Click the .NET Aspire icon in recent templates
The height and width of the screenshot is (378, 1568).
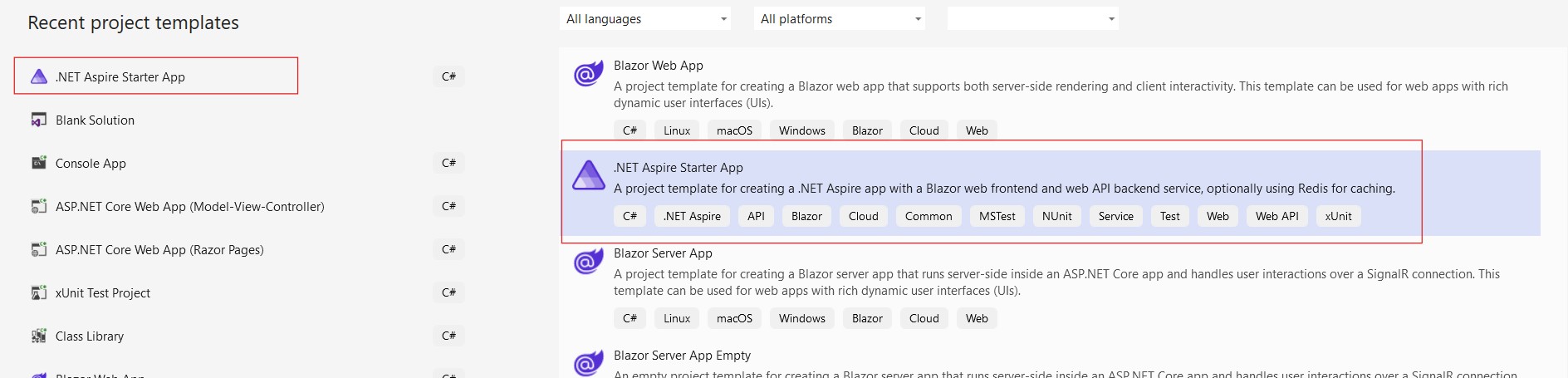[x=39, y=76]
